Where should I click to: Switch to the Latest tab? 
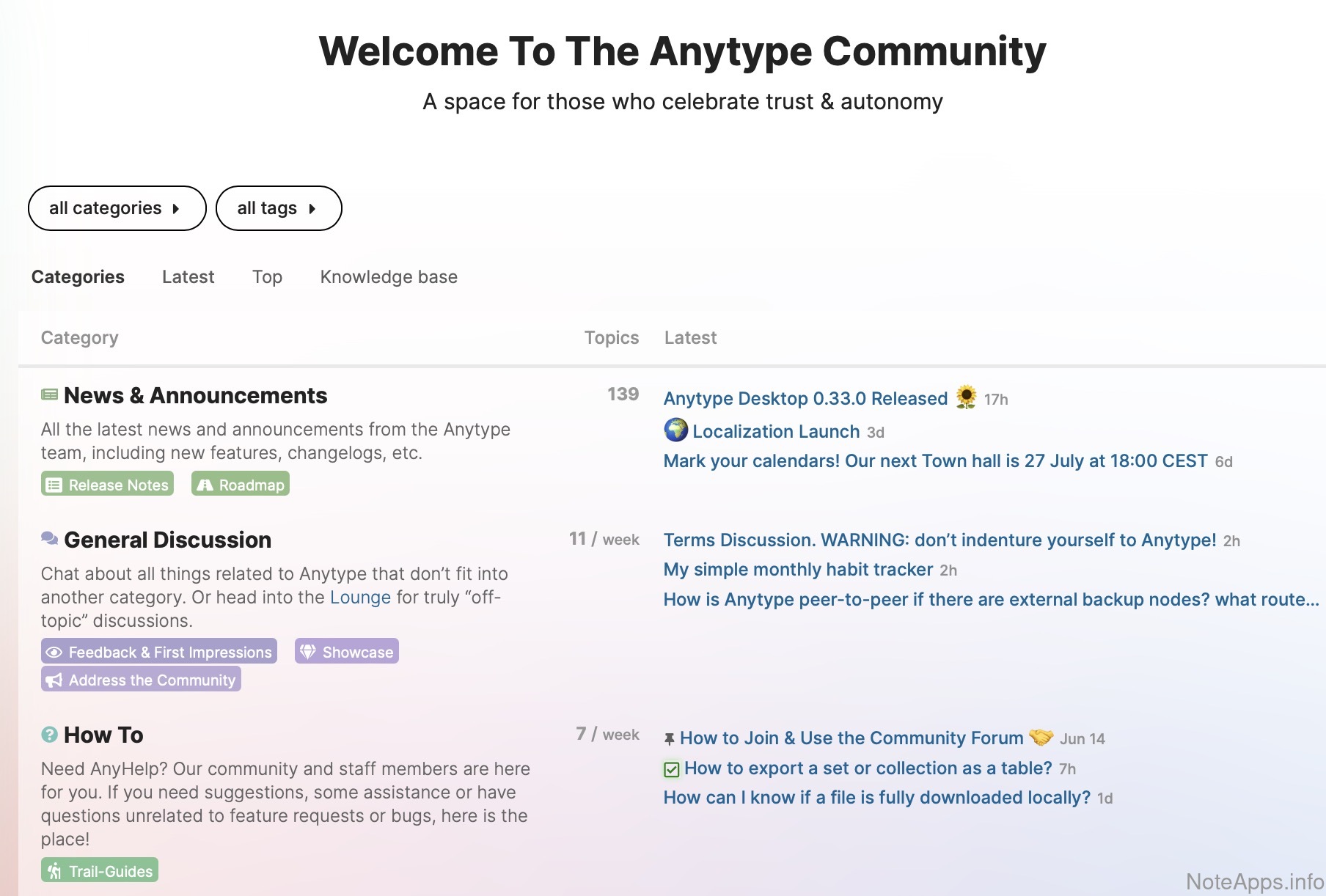(188, 277)
